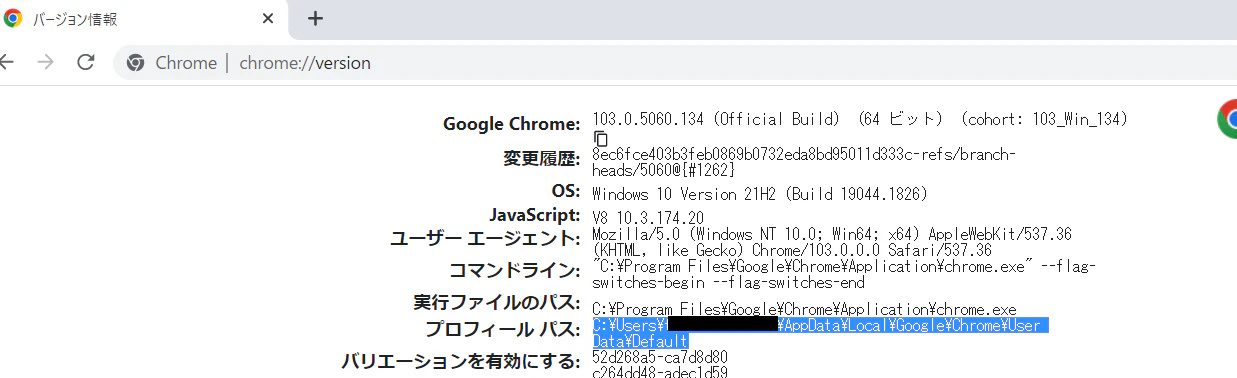Focus the chrome://version address bar
The image size is (1237, 378).
(x=675, y=63)
